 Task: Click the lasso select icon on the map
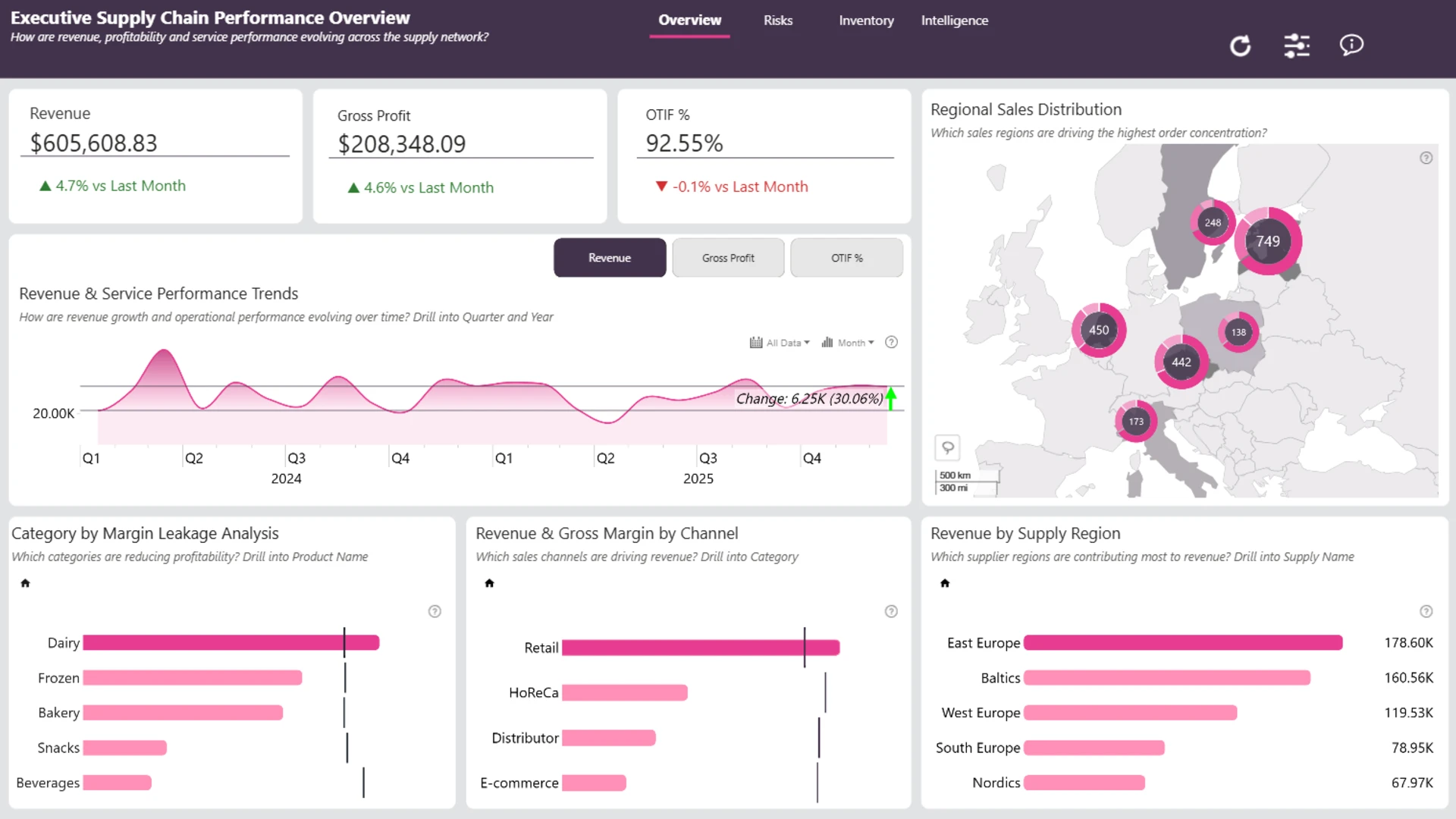tap(948, 447)
